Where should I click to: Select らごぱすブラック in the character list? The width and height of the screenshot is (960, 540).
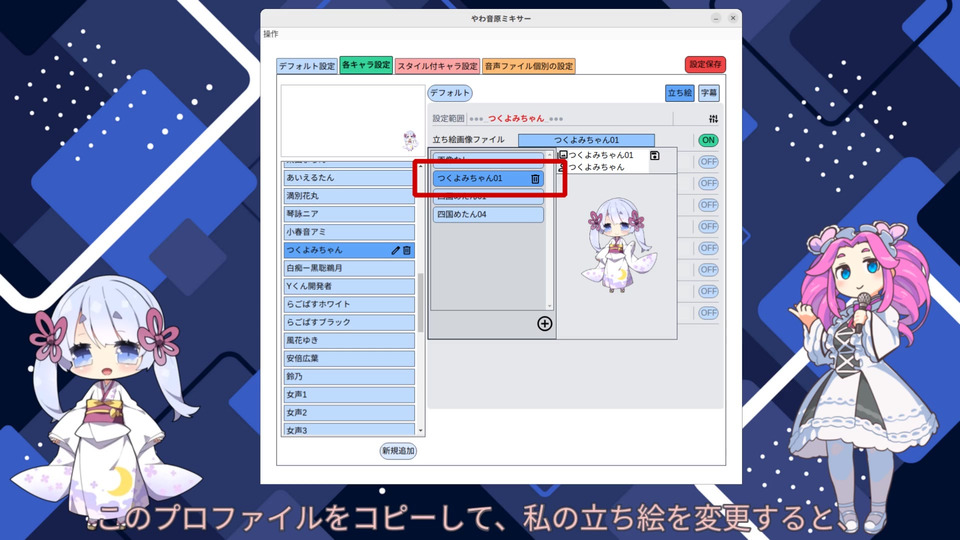[x=349, y=322]
